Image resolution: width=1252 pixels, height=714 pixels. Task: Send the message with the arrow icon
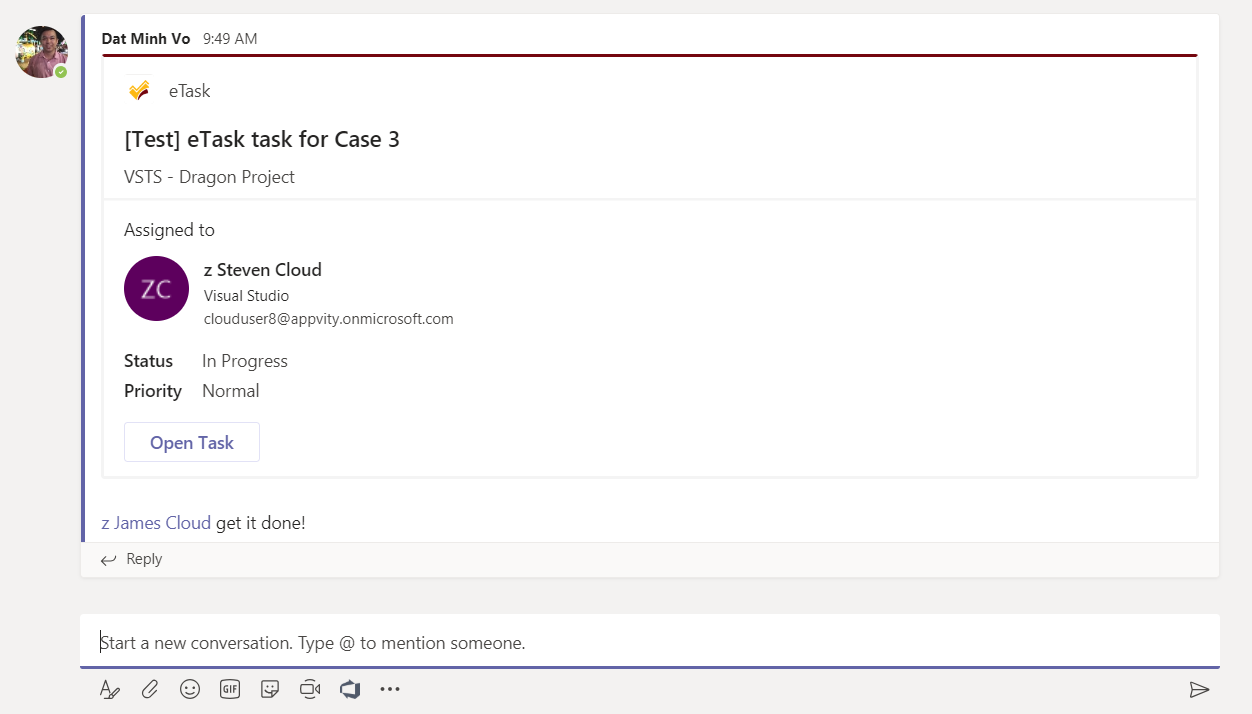(1199, 689)
